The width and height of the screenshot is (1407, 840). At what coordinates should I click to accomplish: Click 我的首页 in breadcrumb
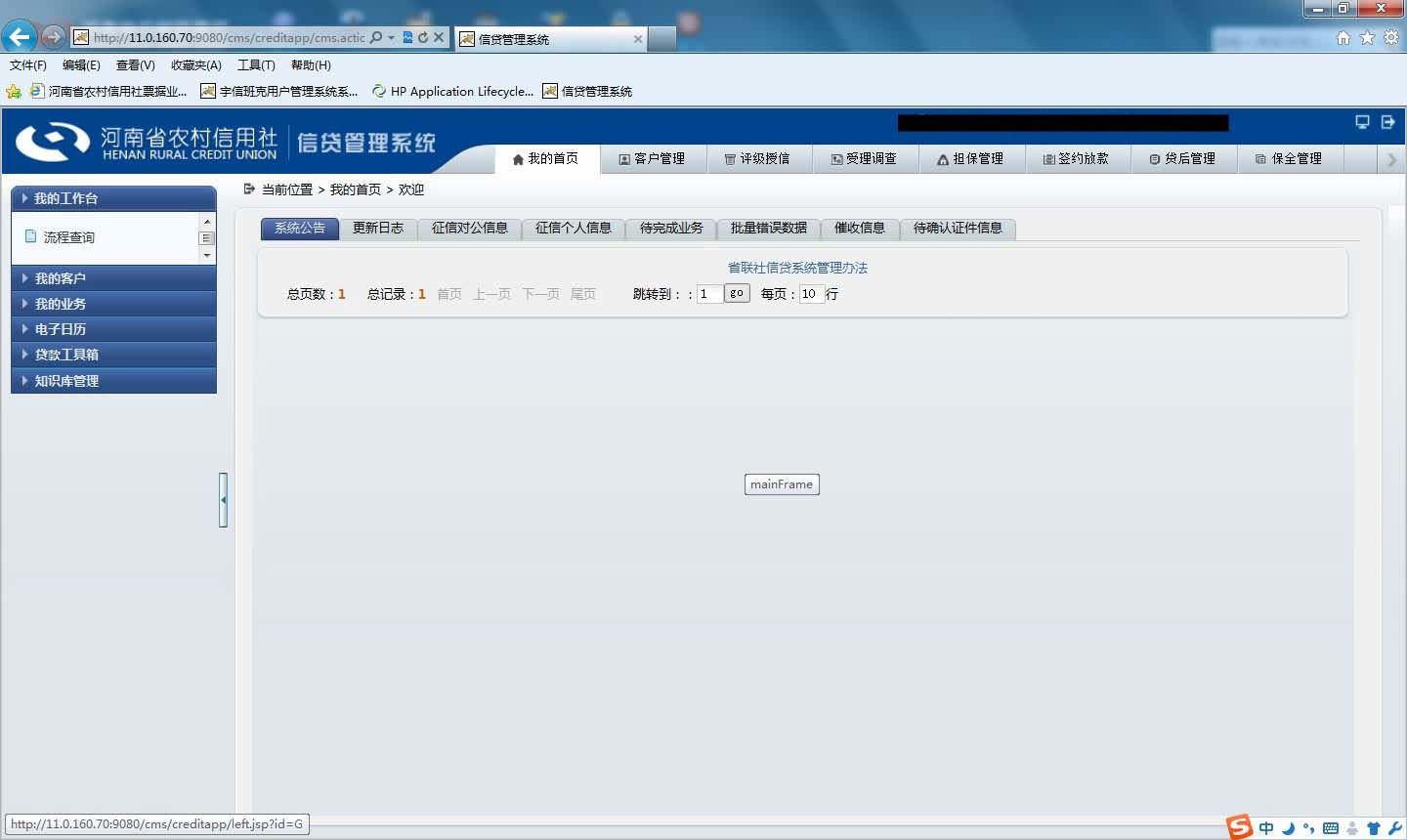356,189
